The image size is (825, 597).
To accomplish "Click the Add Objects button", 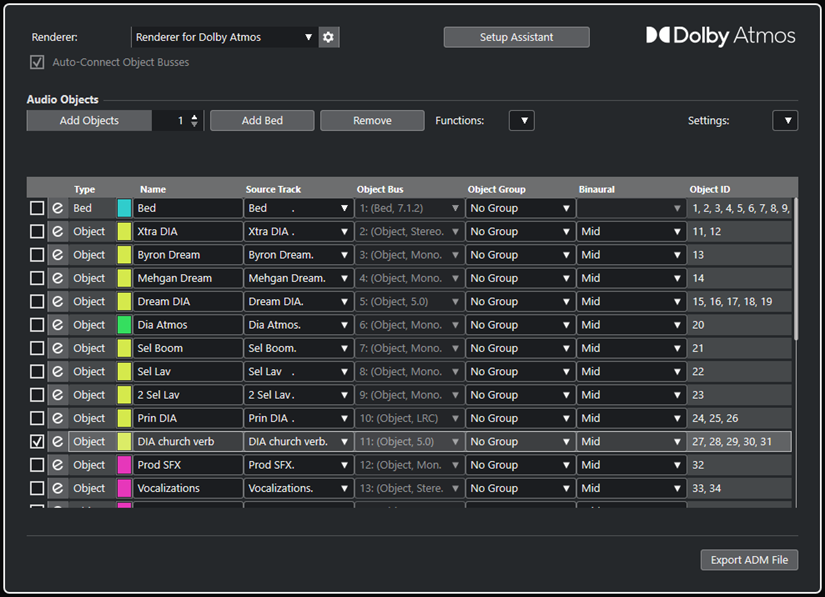I will pos(89,120).
